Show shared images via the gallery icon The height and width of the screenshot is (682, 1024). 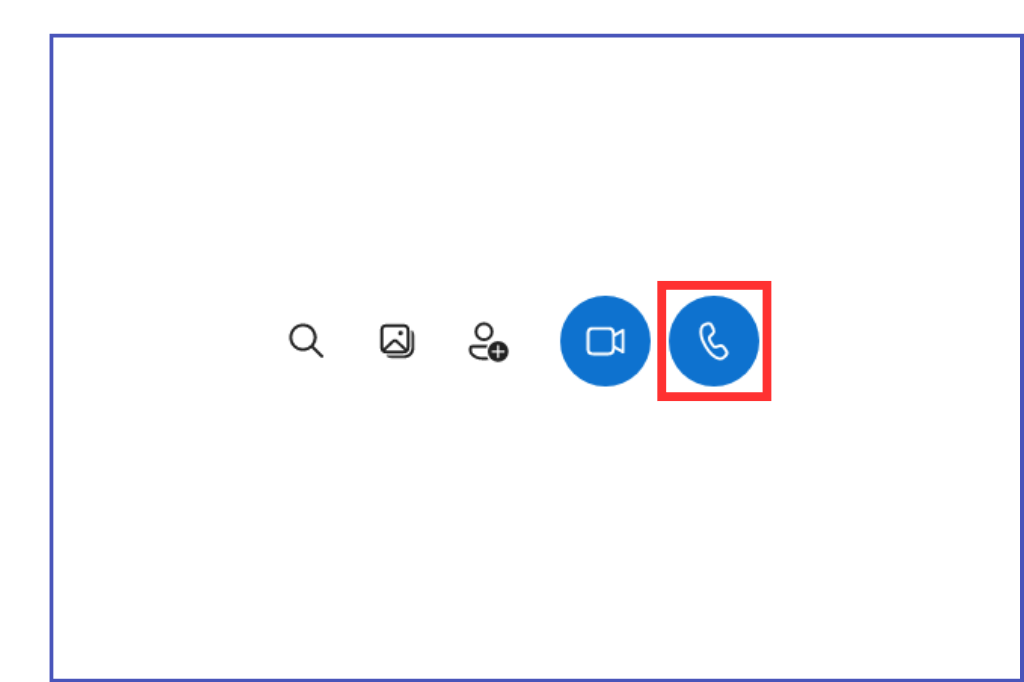397,341
